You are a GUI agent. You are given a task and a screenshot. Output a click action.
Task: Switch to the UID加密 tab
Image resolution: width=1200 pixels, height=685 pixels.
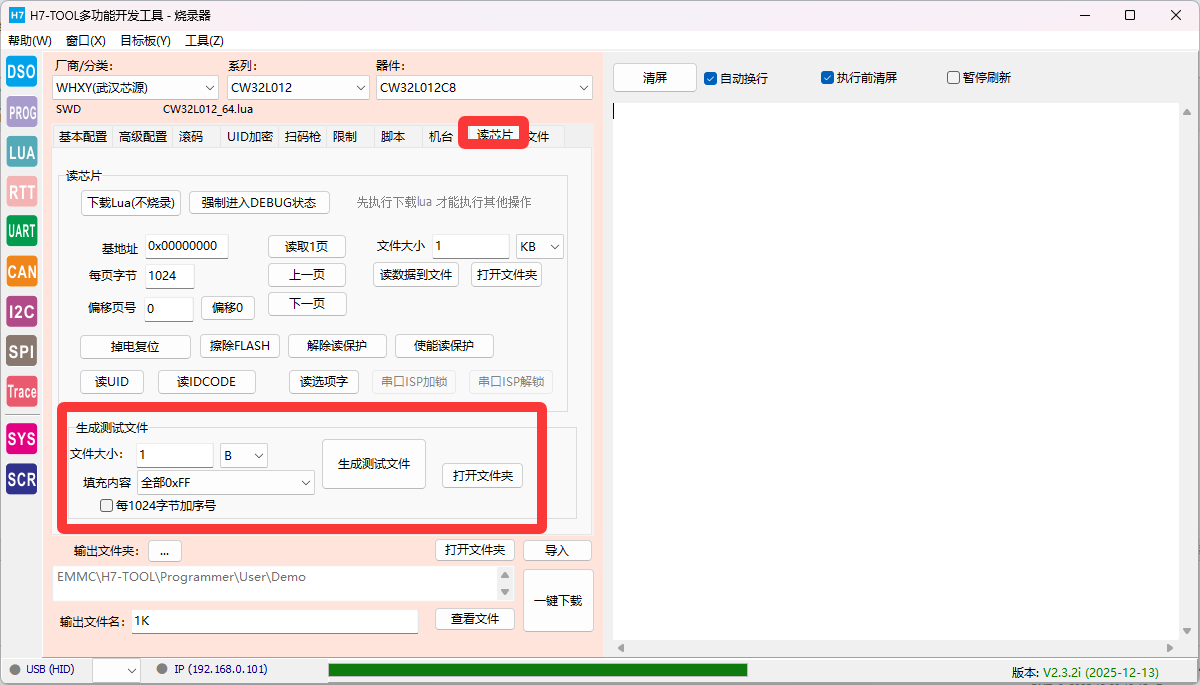249,137
